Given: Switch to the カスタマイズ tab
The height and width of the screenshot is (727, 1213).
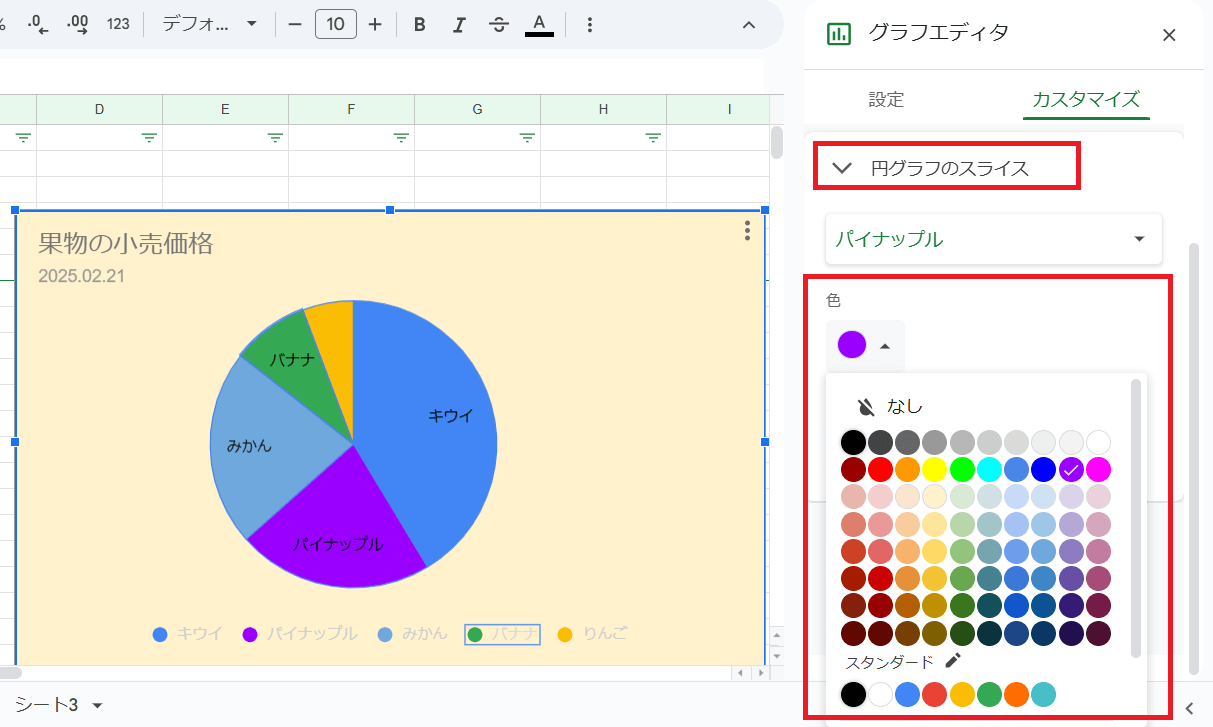Looking at the screenshot, I should coord(1085,100).
